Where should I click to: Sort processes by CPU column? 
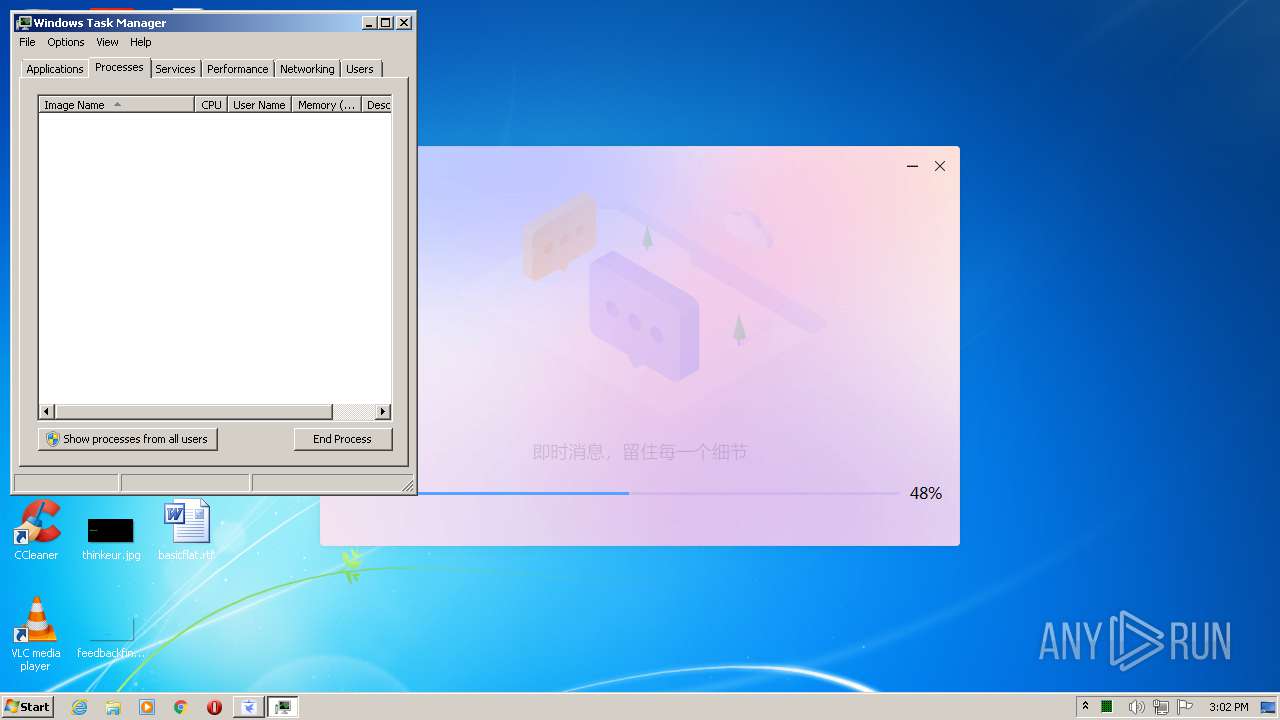[x=211, y=104]
